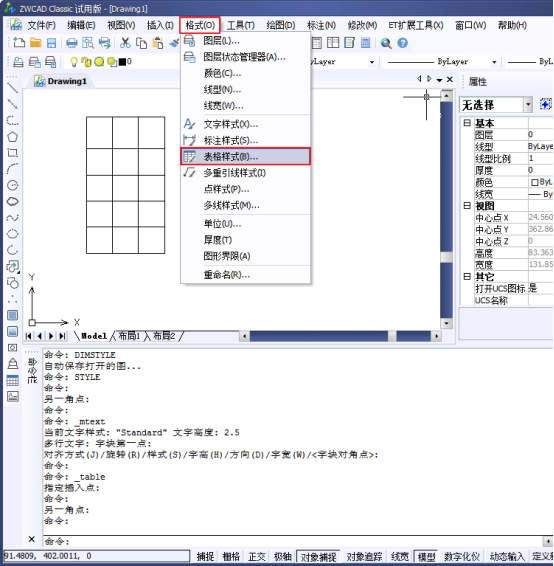
Task: Toggle 对象追踪 object tracking in status bar
Action: (364, 556)
